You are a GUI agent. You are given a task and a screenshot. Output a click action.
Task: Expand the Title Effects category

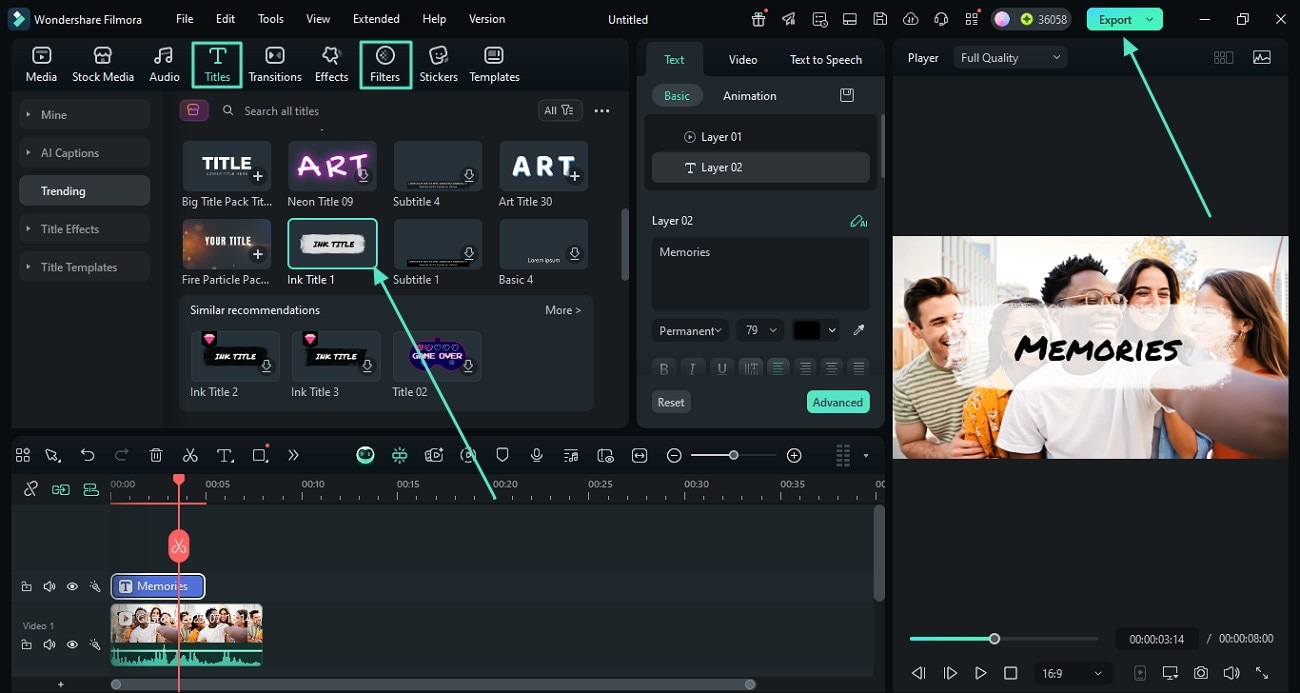point(84,229)
